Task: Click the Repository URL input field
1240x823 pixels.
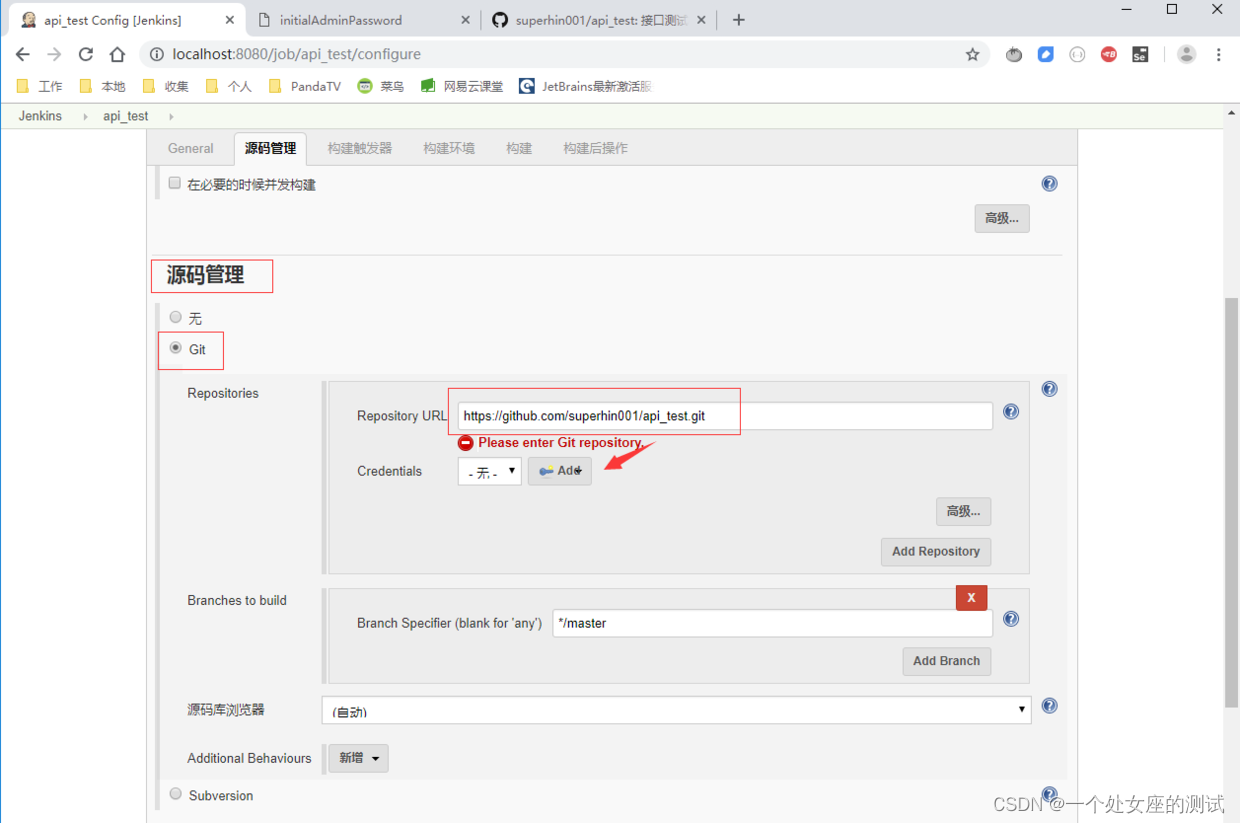Action: point(725,416)
